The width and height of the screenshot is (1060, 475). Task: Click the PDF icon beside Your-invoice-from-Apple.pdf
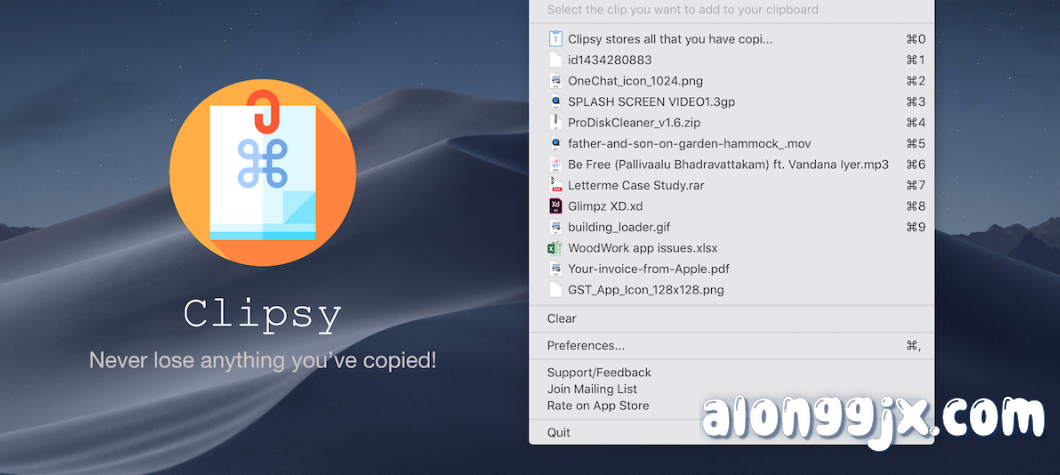(x=555, y=269)
